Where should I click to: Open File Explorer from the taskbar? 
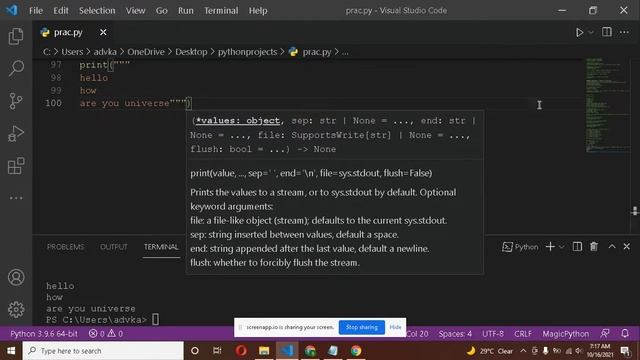[264, 351]
